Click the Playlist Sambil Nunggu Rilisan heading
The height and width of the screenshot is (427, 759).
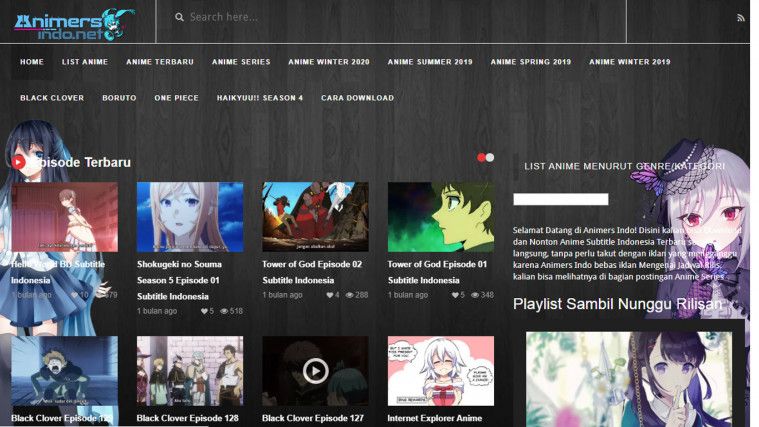point(618,304)
